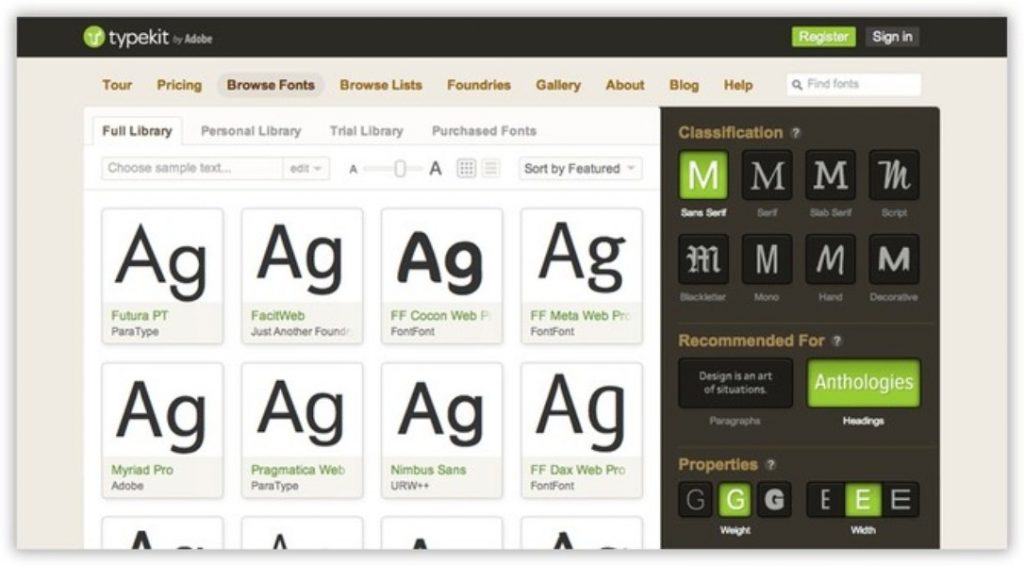
Task: Select the Hand classification icon
Action: 830,259
